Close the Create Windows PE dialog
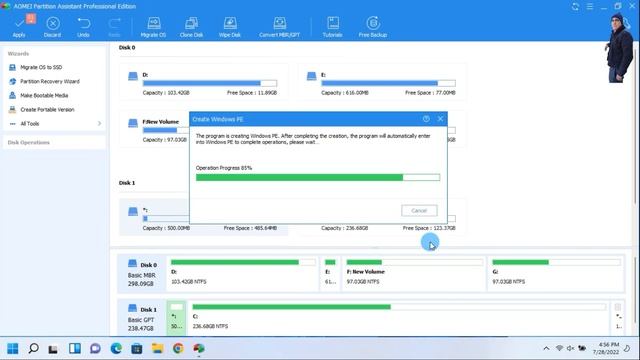This screenshot has width=640, height=360. pyautogui.click(x=440, y=119)
